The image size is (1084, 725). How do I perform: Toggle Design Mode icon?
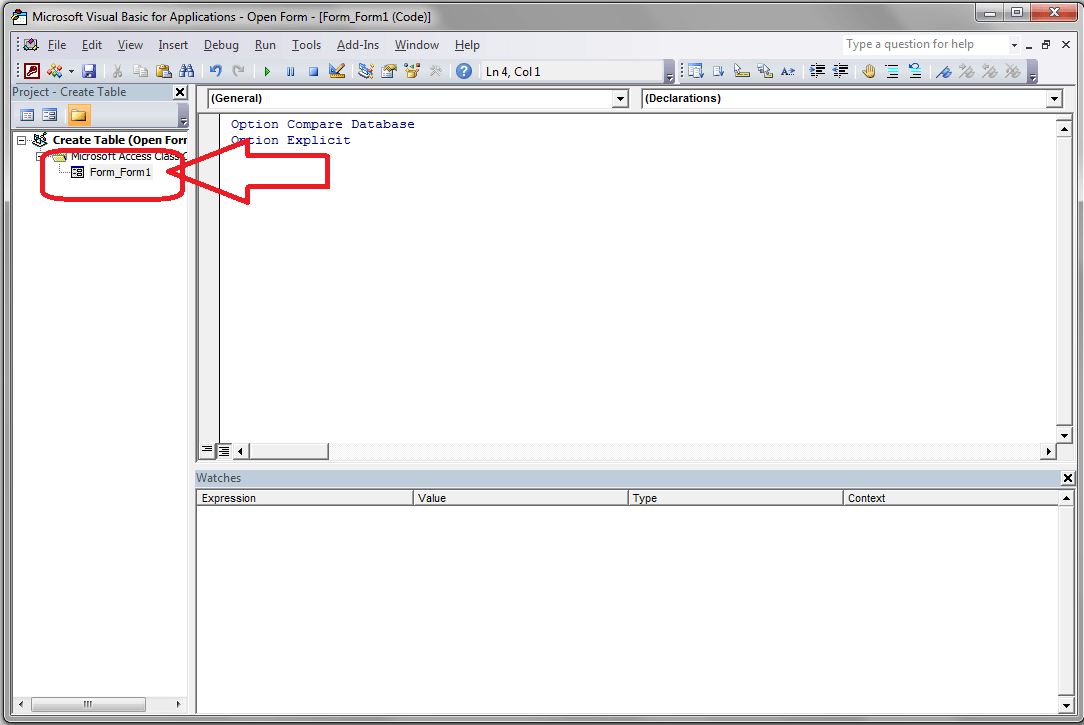(x=337, y=70)
